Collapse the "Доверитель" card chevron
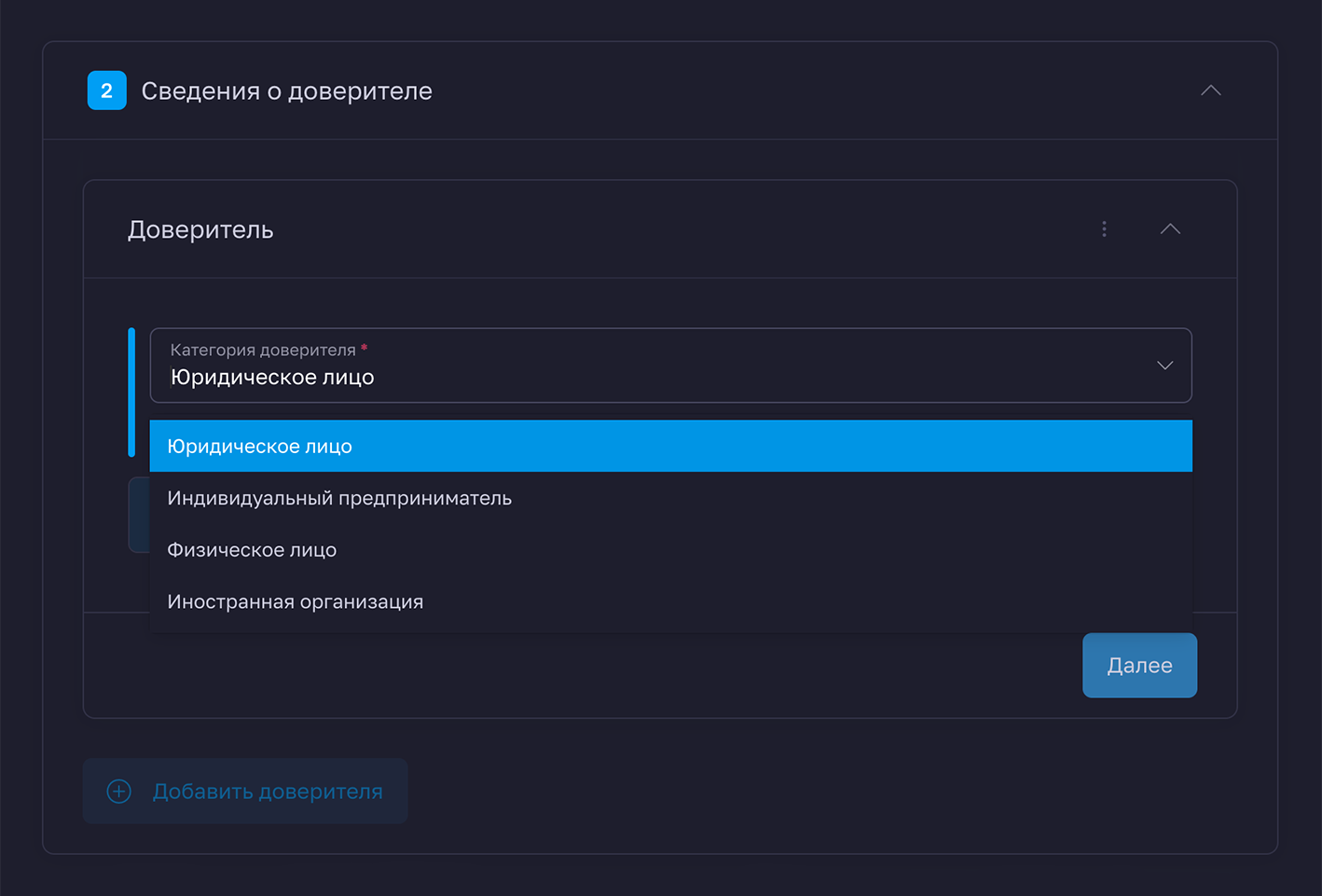 point(1170,229)
